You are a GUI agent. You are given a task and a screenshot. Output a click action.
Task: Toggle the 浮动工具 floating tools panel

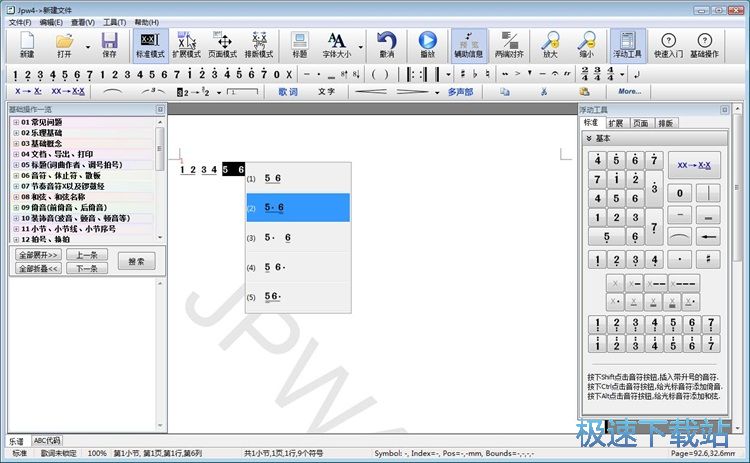[x=627, y=44]
